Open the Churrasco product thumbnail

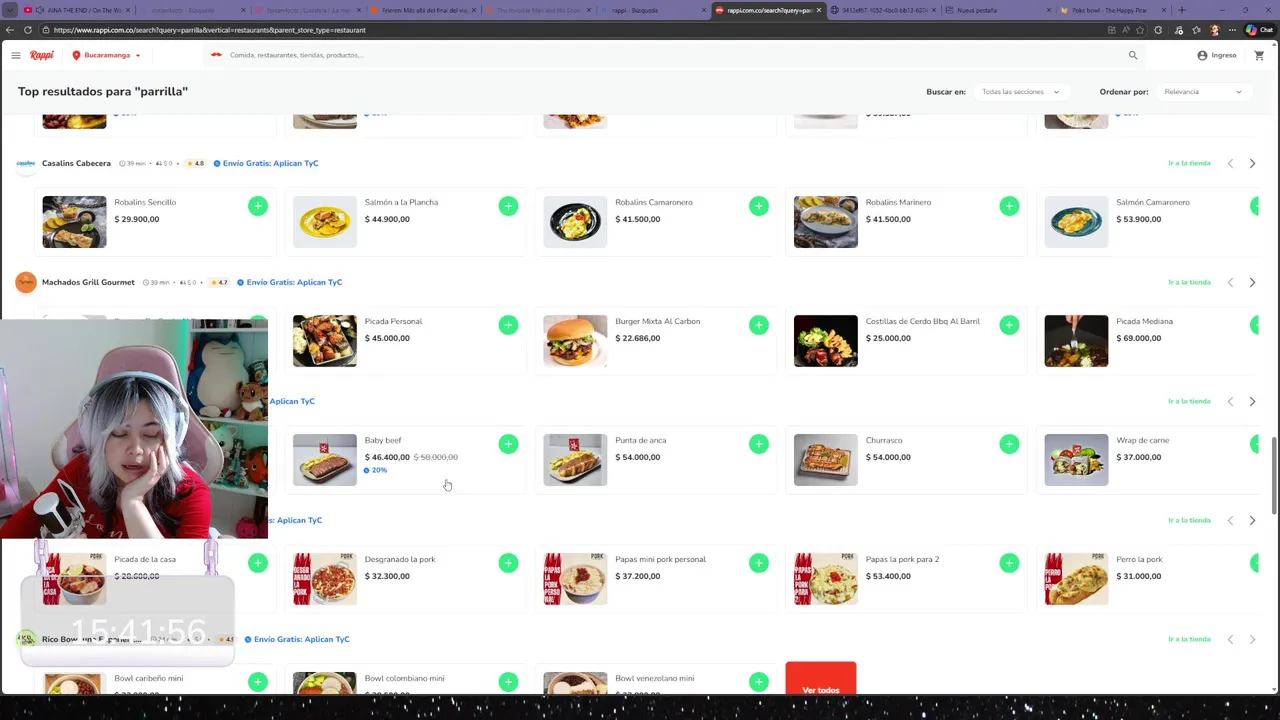coord(825,460)
